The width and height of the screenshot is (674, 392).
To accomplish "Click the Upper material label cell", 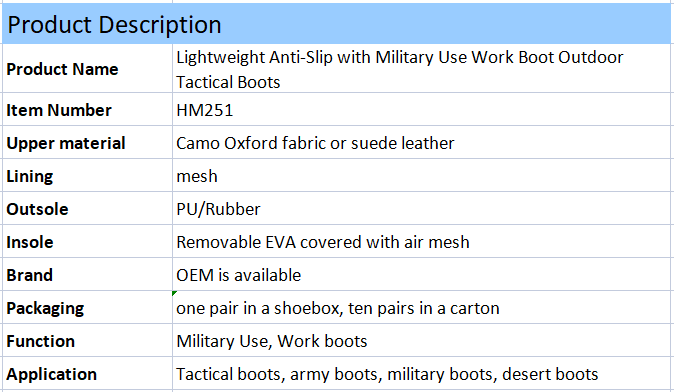I will [x=87, y=142].
